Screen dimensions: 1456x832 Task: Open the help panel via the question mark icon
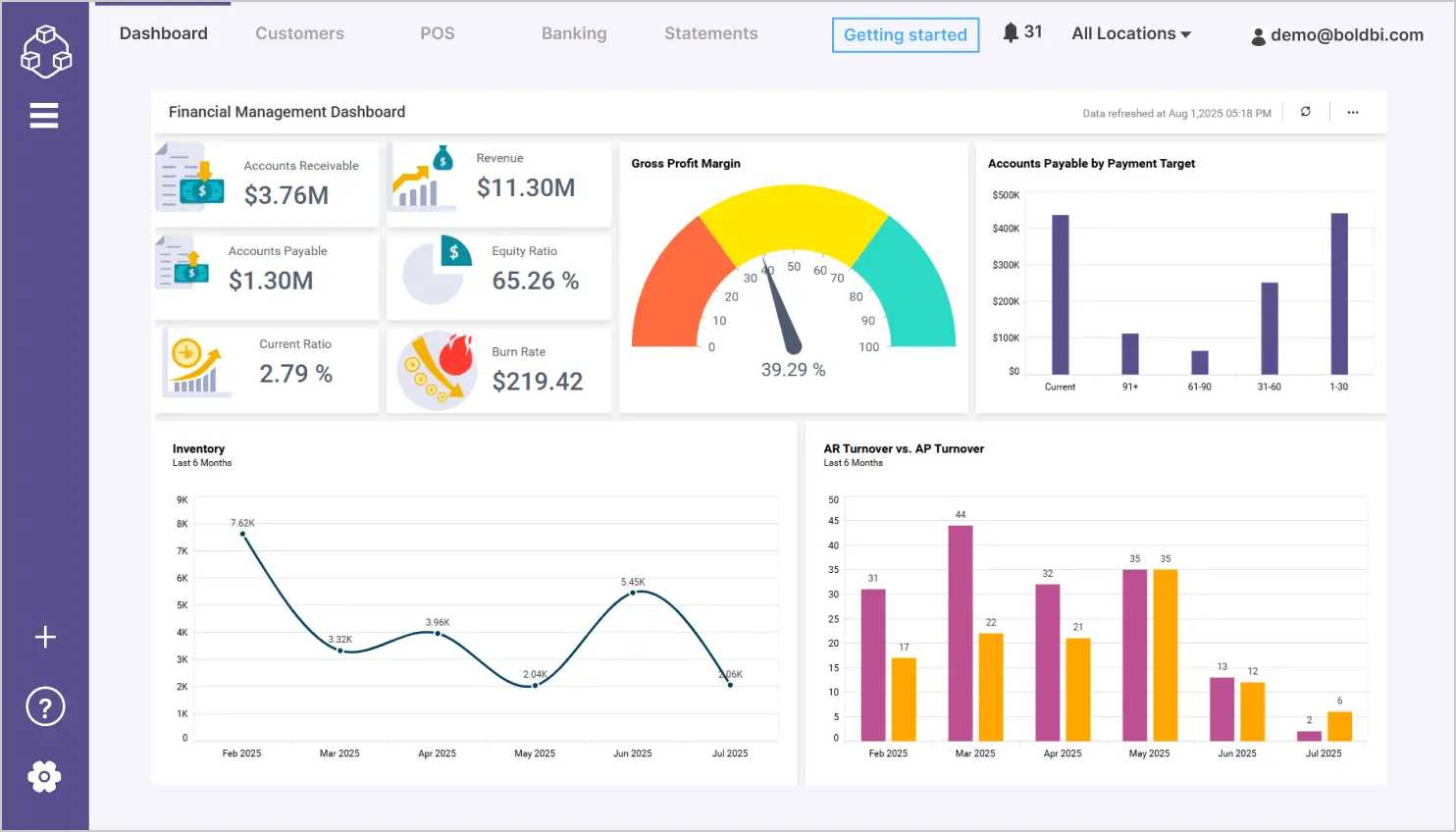tap(45, 706)
